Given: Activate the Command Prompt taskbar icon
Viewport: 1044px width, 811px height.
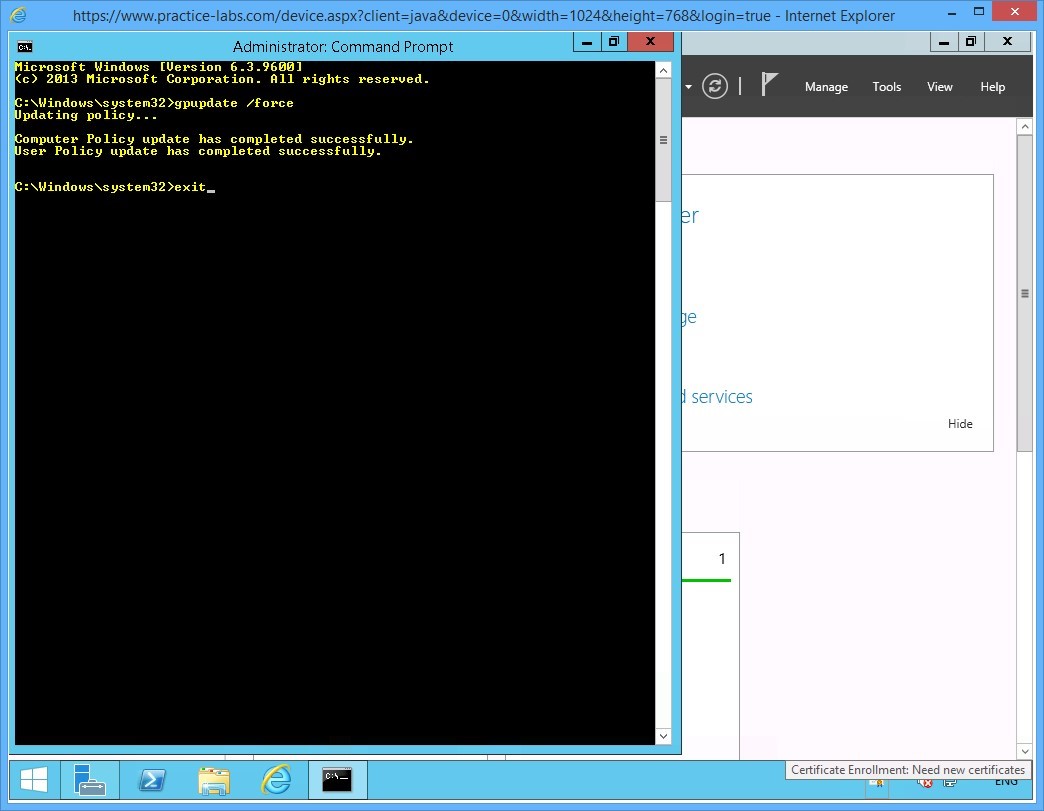Looking at the screenshot, I should click(x=337, y=779).
